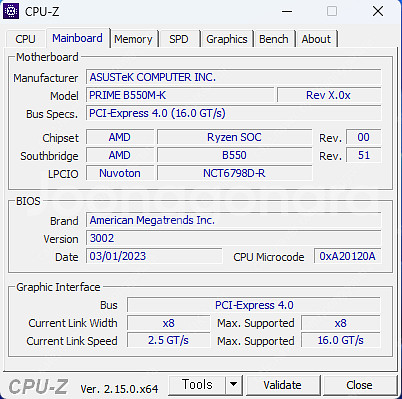
Task: Select the Mainboard tab
Action: point(77,38)
